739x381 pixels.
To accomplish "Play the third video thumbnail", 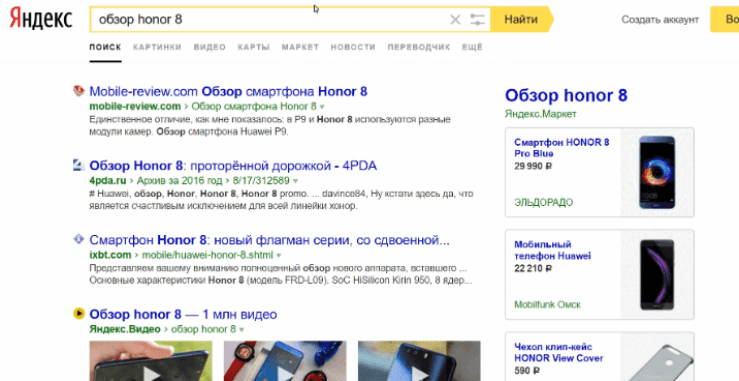I will [419, 361].
